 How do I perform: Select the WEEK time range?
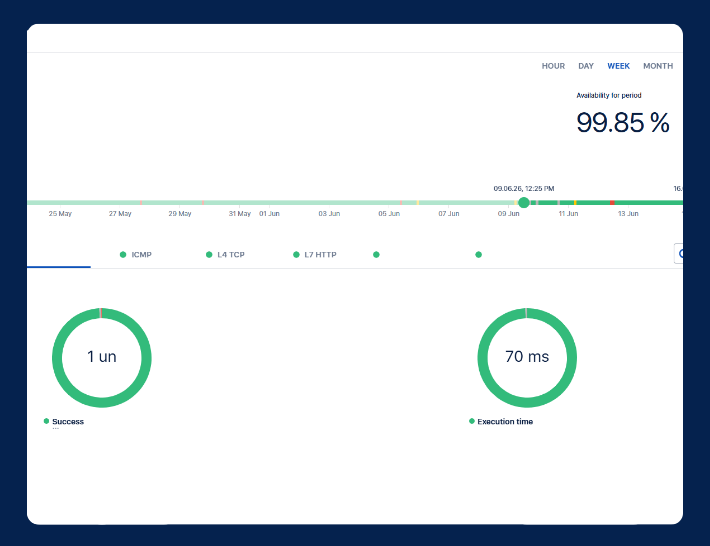618,66
